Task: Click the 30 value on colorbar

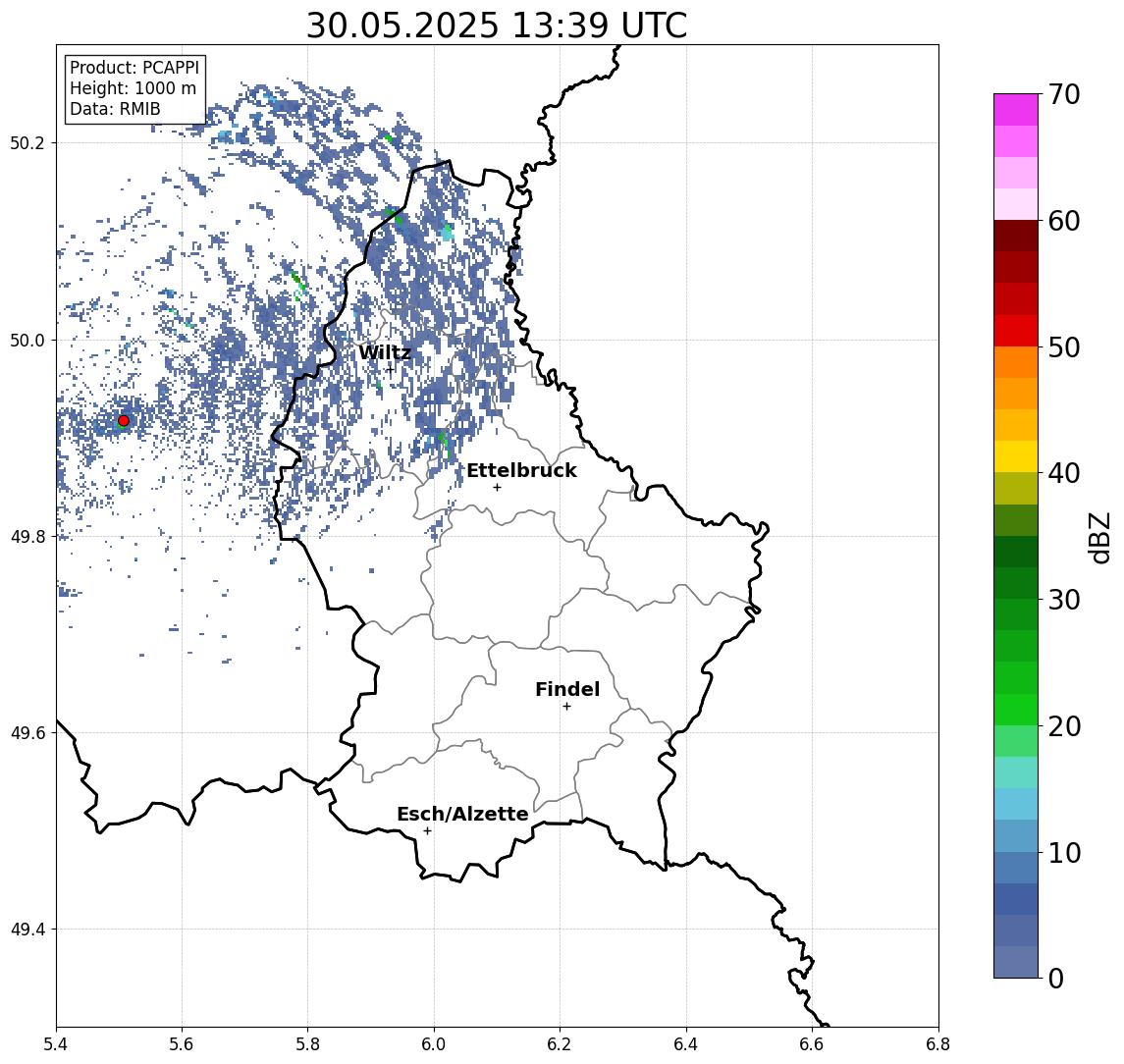Action: pos(1063,600)
